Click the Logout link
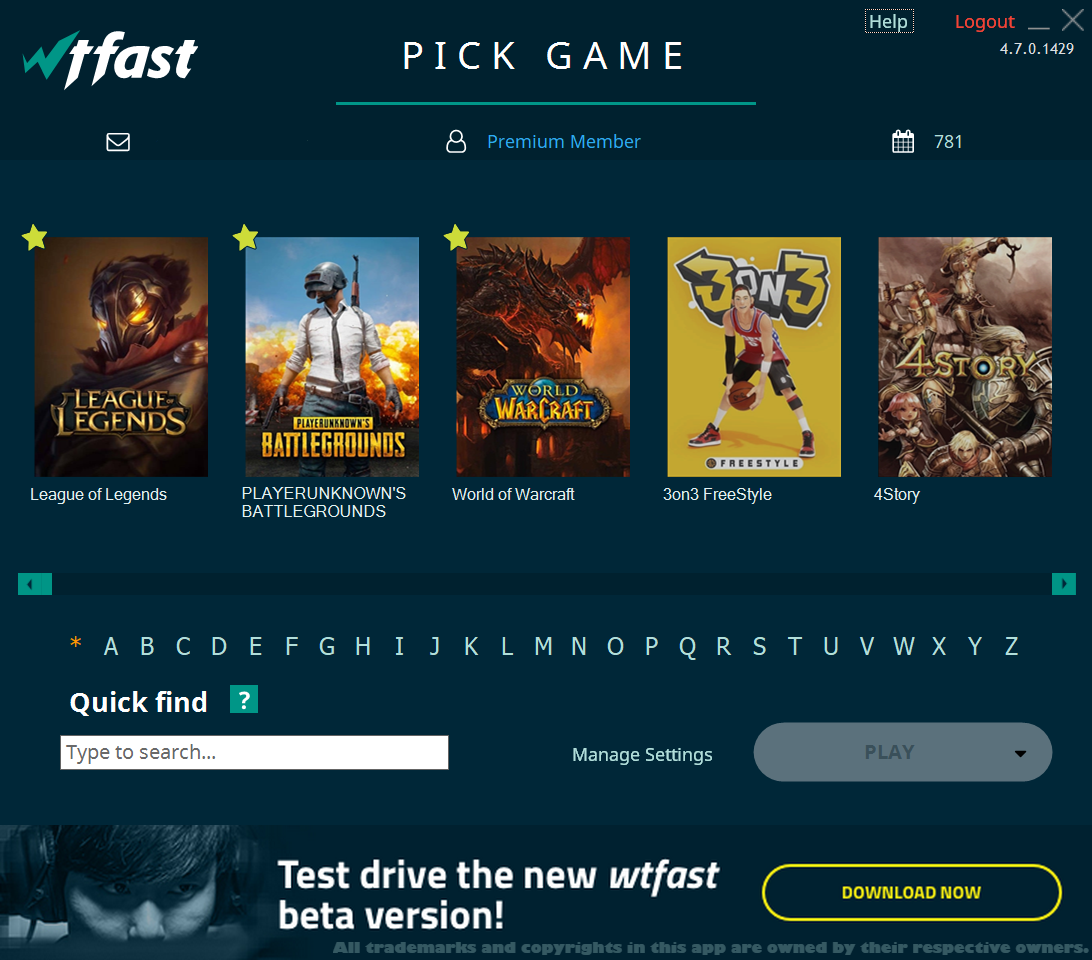The width and height of the screenshot is (1092, 960). [984, 22]
